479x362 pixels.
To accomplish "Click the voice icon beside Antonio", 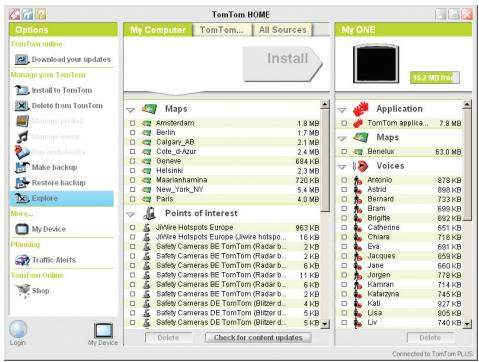I will pyautogui.click(x=358, y=180).
